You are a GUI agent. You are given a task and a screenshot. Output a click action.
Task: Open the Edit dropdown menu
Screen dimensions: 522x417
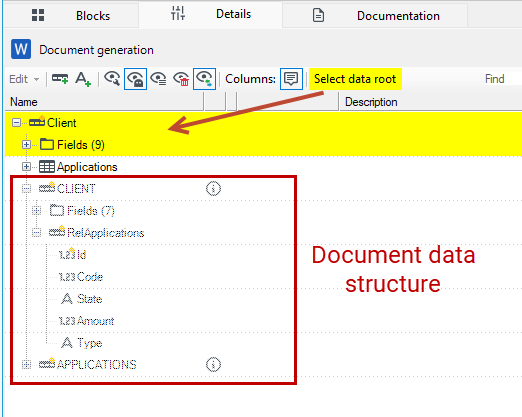[x=24, y=79]
